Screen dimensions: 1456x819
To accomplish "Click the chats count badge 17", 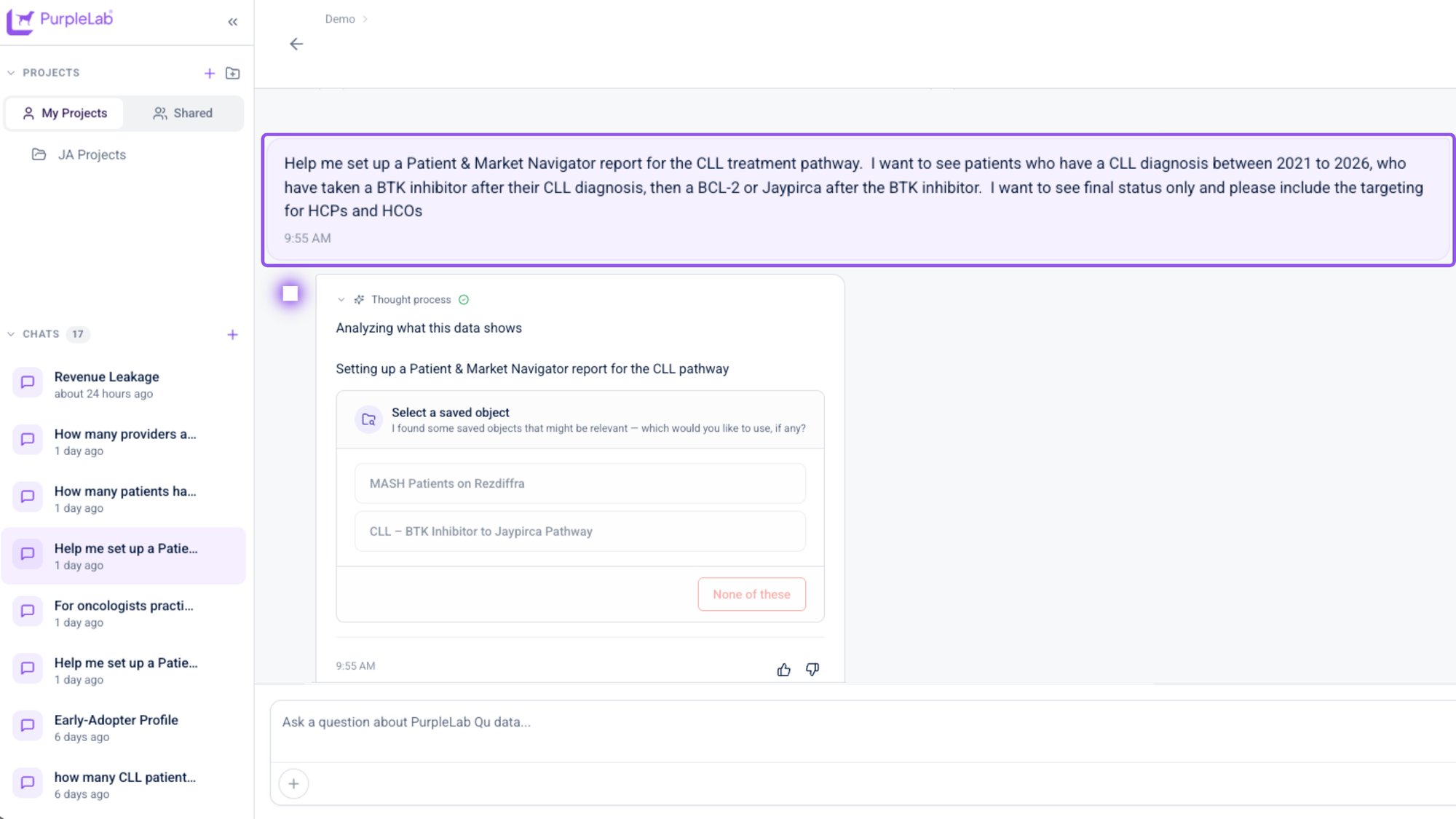I will [x=78, y=334].
